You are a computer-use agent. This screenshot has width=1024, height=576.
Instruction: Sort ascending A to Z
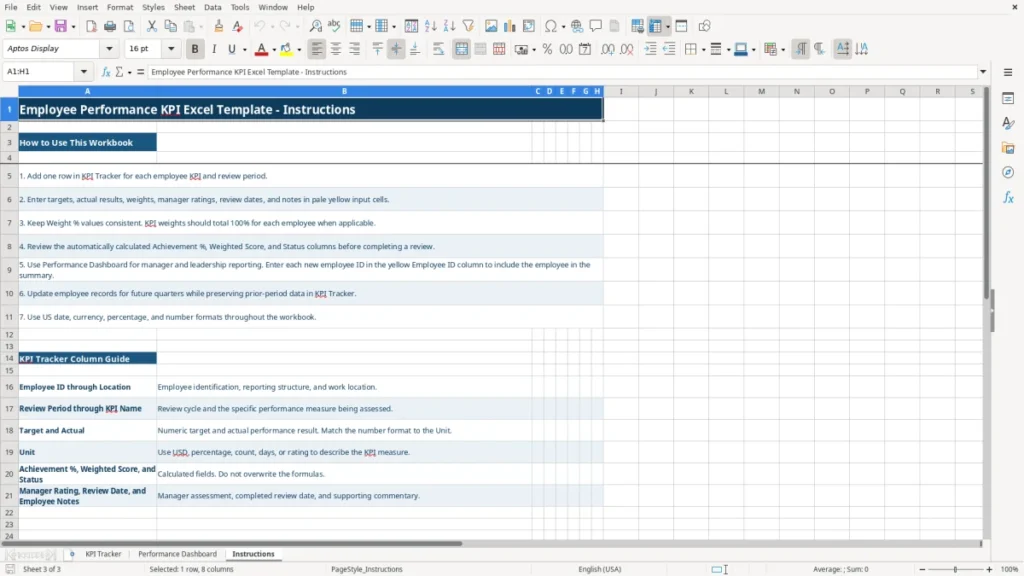pyautogui.click(x=430, y=26)
